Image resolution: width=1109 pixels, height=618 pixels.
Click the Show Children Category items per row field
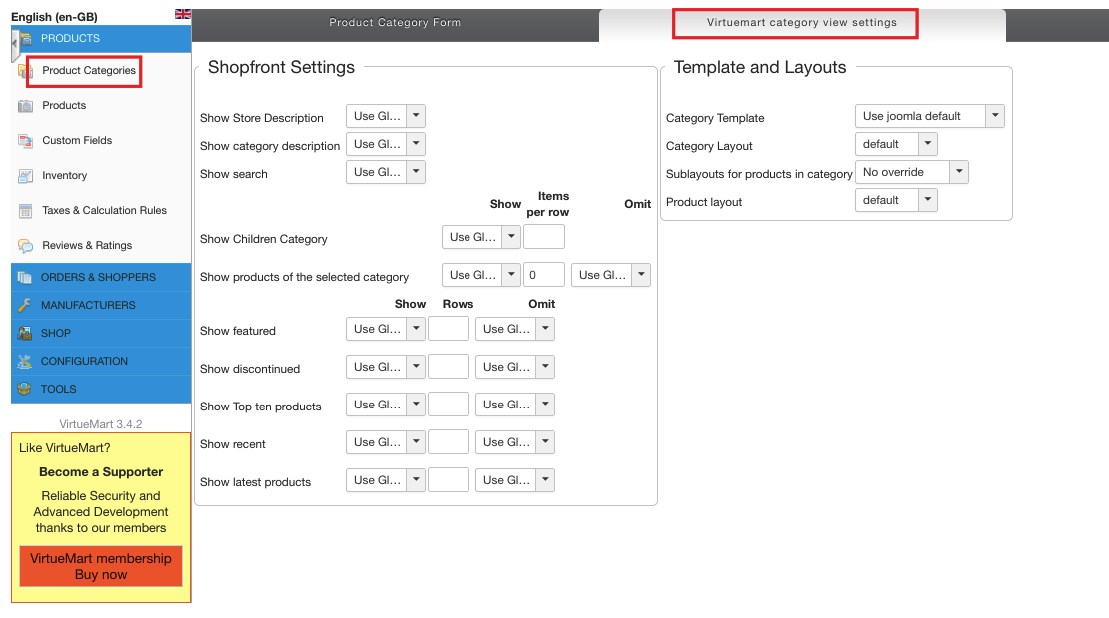tap(543, 237)
